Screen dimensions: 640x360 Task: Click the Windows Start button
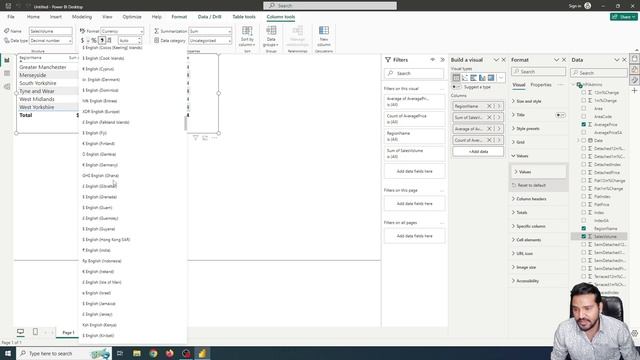8,353
